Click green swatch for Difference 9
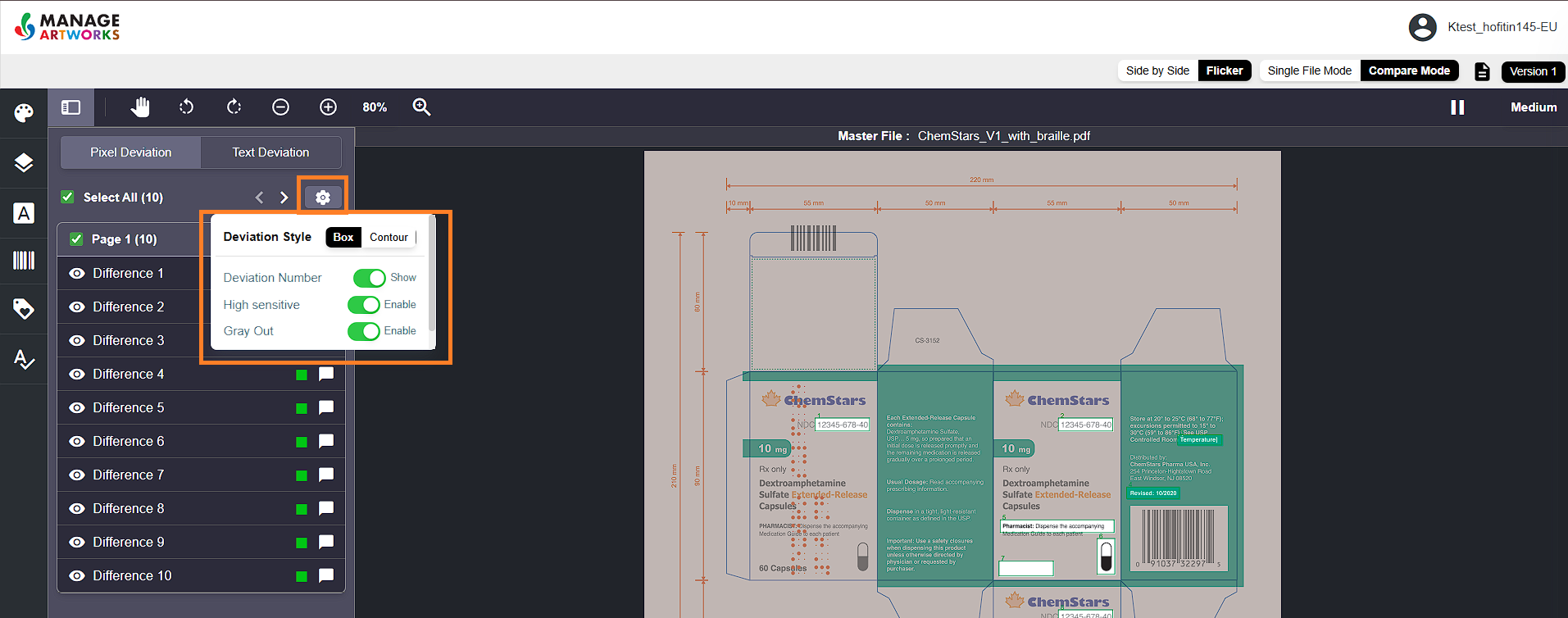The image size is (1568, 618). coord(302,543)
